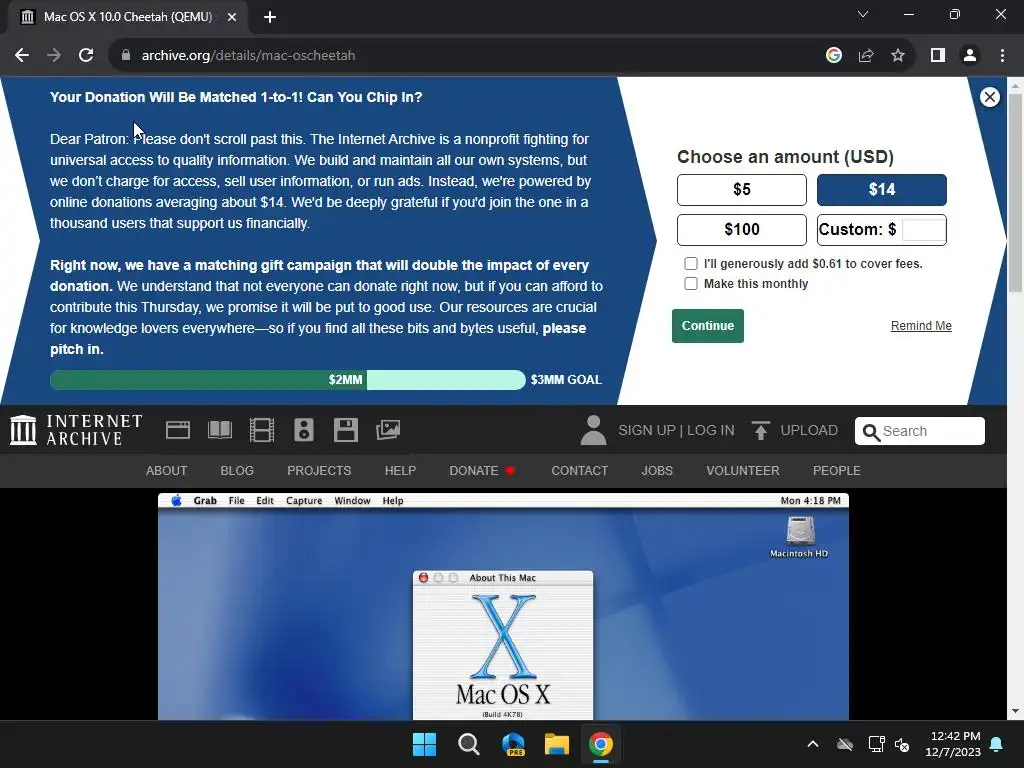Click the UPLOAD link text

point(808,430)
